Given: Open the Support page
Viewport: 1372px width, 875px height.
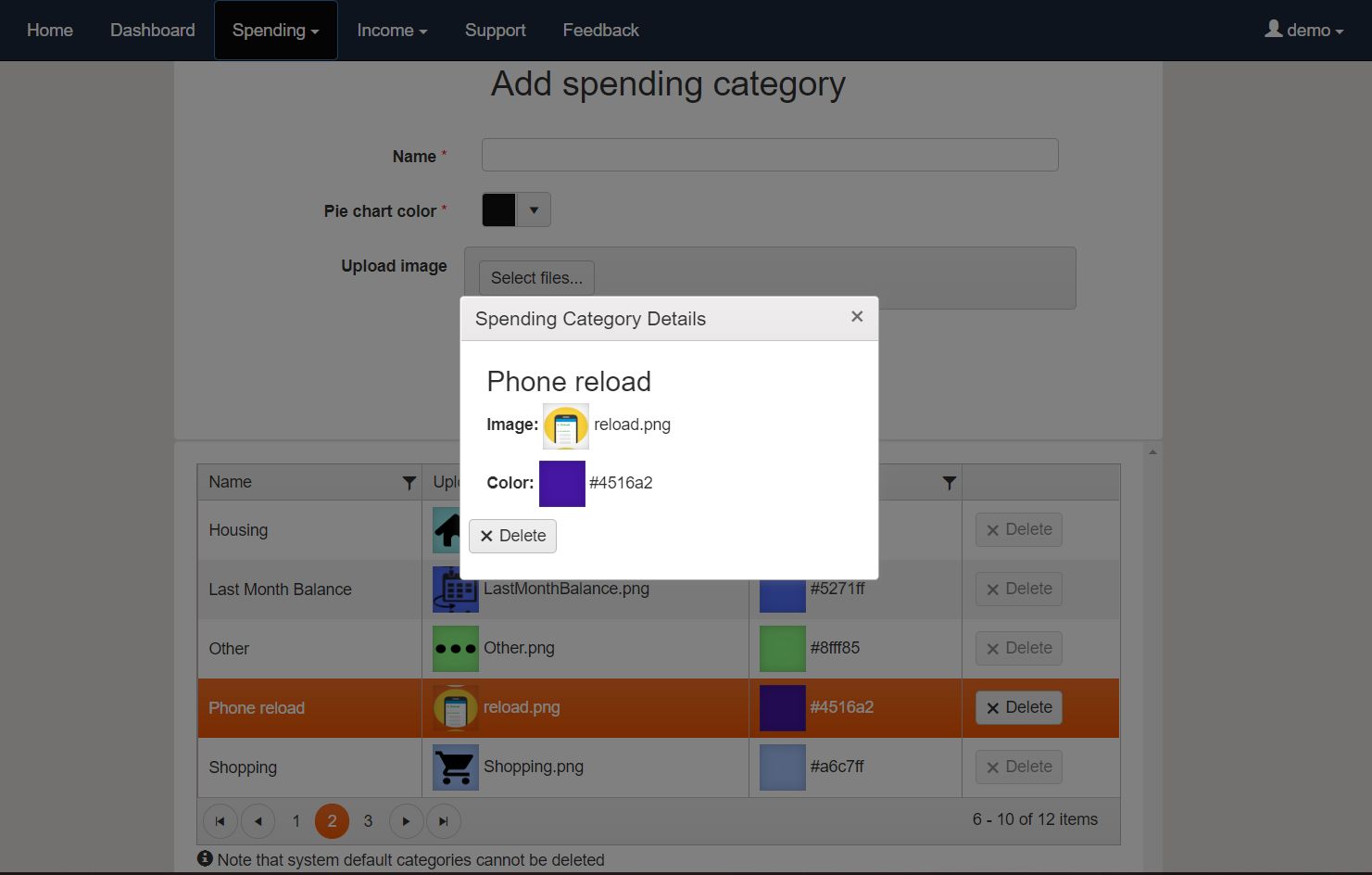Looking at the screenshot, I should tap(496, 31).
